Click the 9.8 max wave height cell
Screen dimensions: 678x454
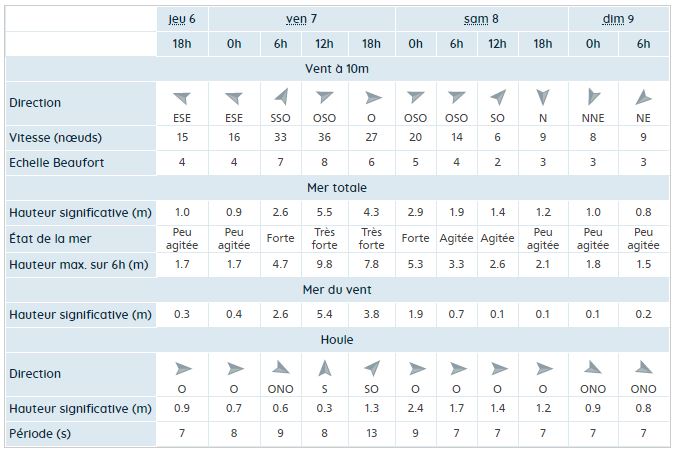click(x=324, y=264)
